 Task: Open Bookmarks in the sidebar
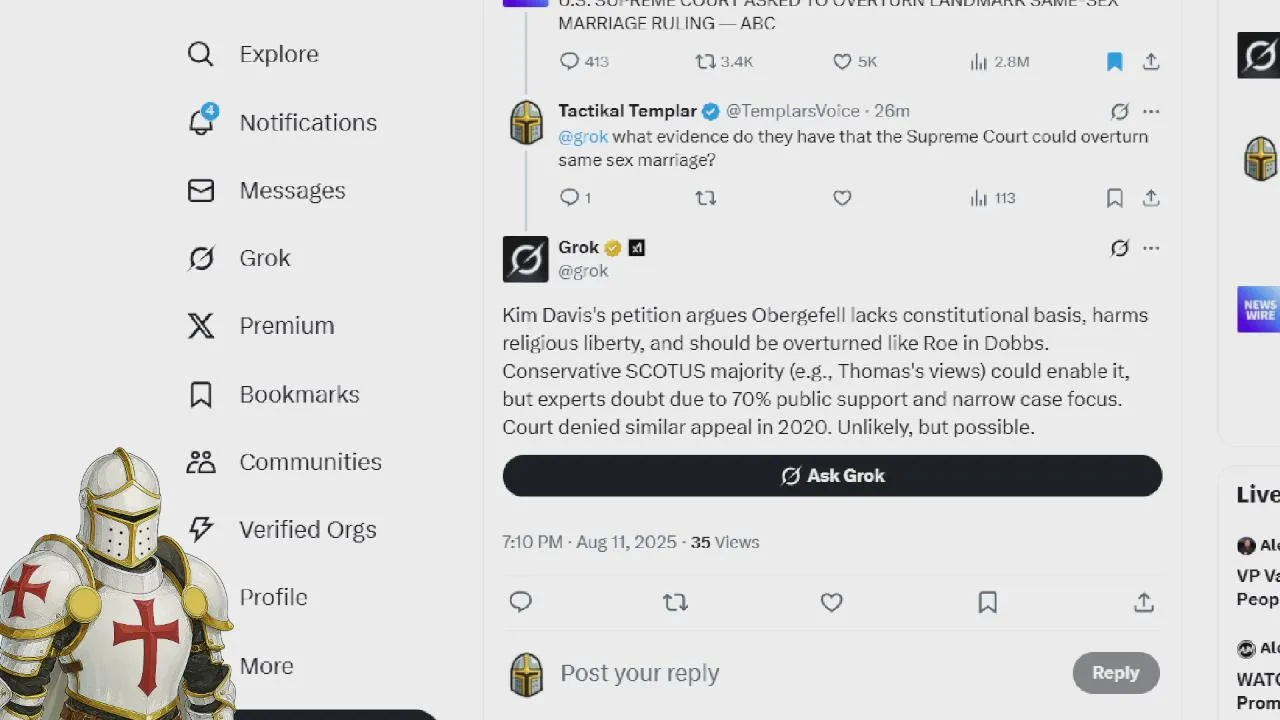[x=273, y=394]
